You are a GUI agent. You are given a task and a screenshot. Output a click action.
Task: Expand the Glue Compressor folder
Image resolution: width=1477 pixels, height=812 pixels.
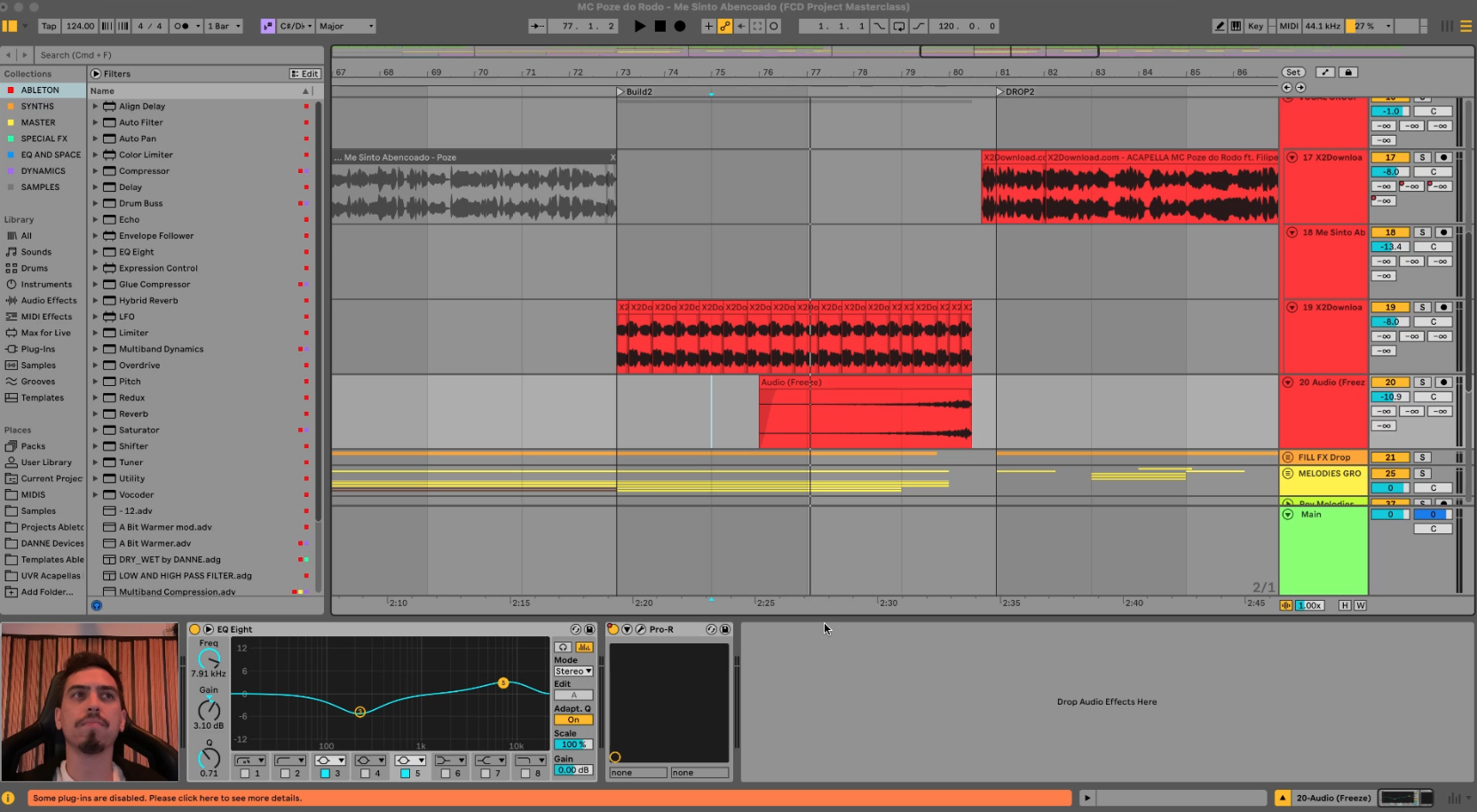click(95, 284)
